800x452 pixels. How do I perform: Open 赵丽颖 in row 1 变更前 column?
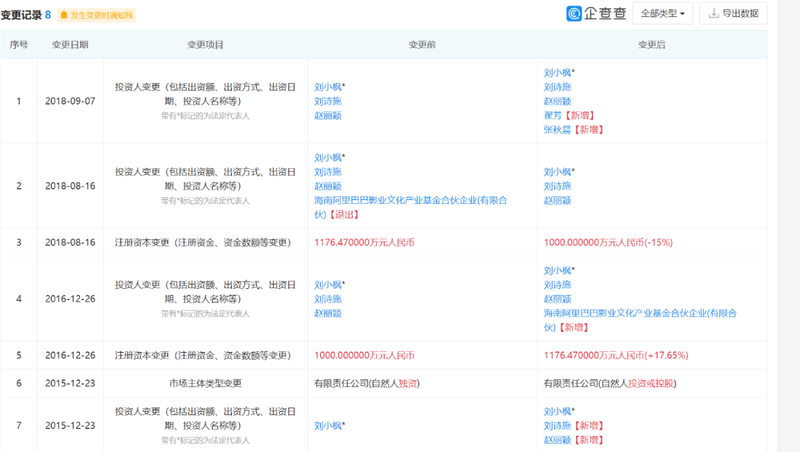point(328,116)
